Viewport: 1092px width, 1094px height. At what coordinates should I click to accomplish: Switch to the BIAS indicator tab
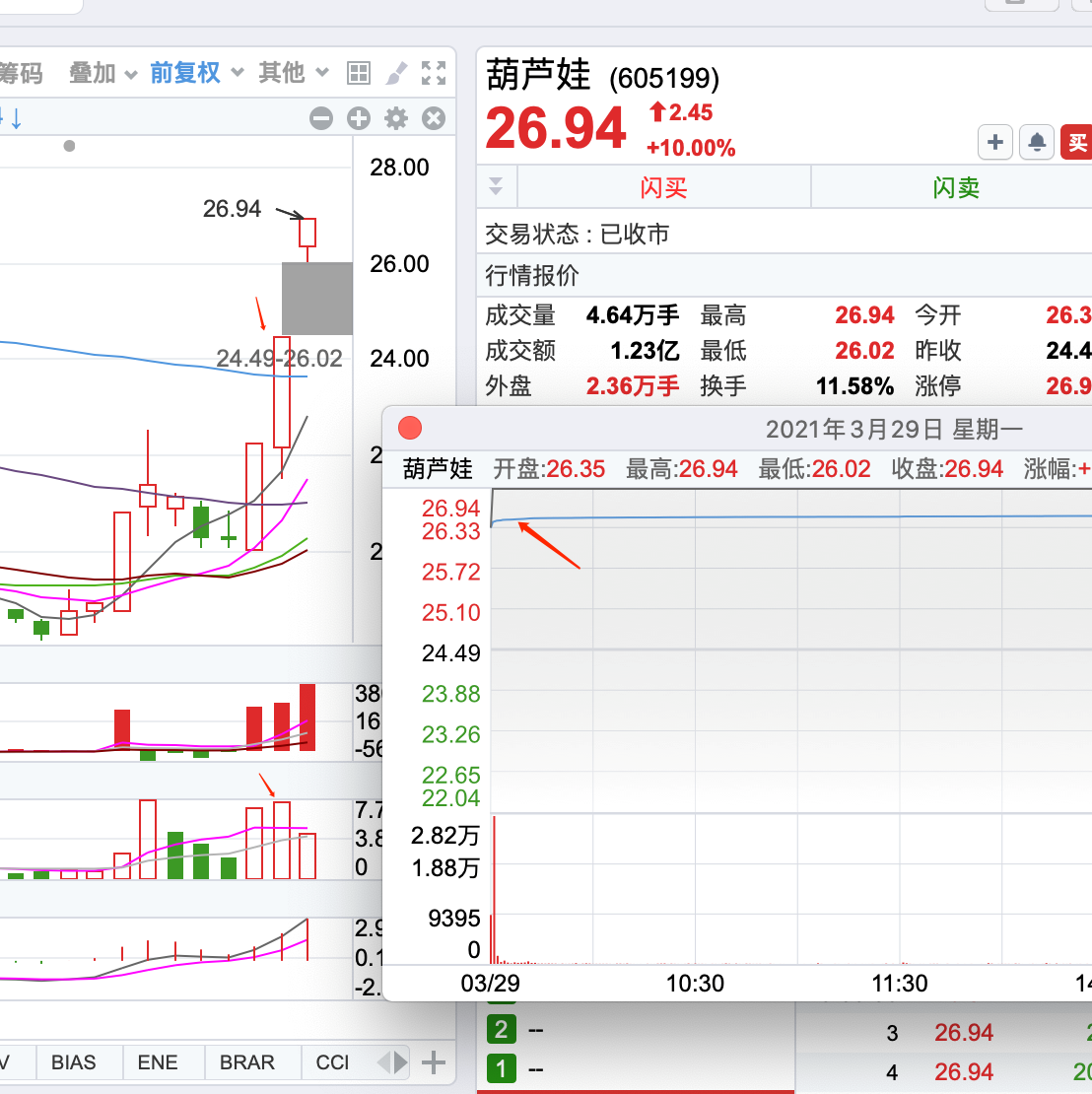(x=73, y=1061)
